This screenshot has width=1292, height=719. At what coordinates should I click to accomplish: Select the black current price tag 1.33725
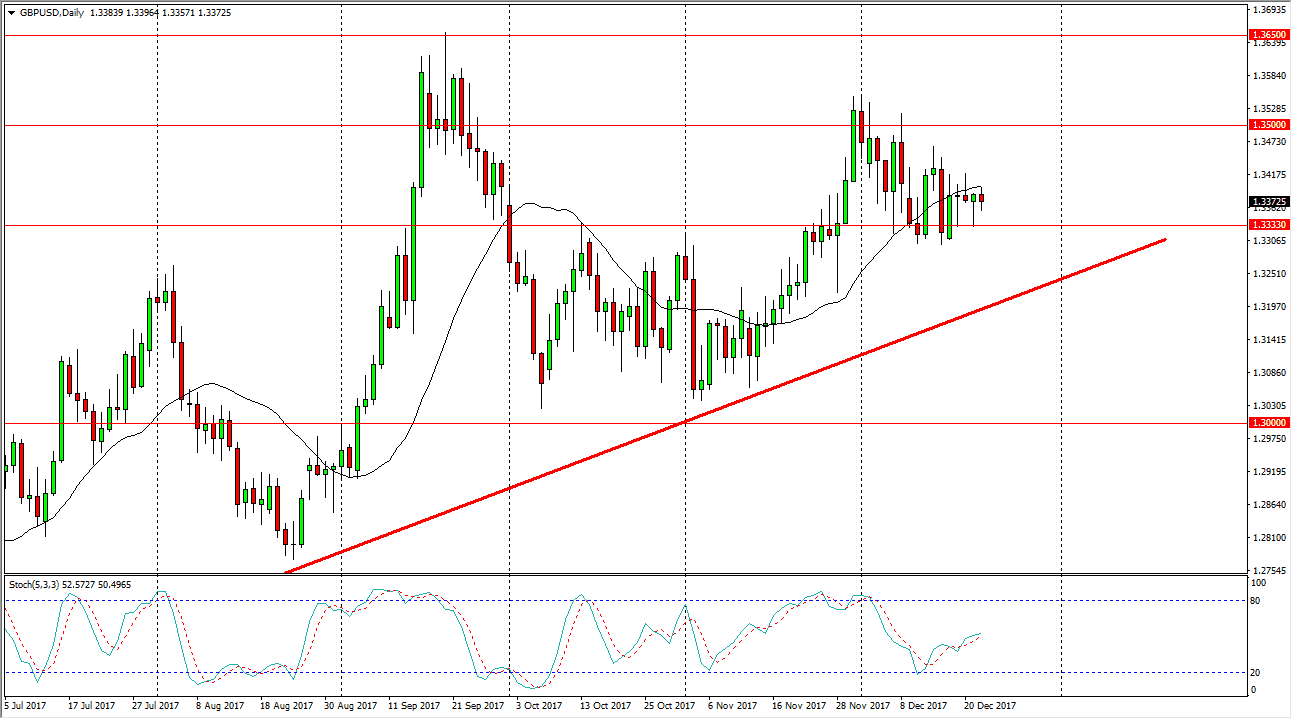pyautogui.click(x=1271, y=200)
